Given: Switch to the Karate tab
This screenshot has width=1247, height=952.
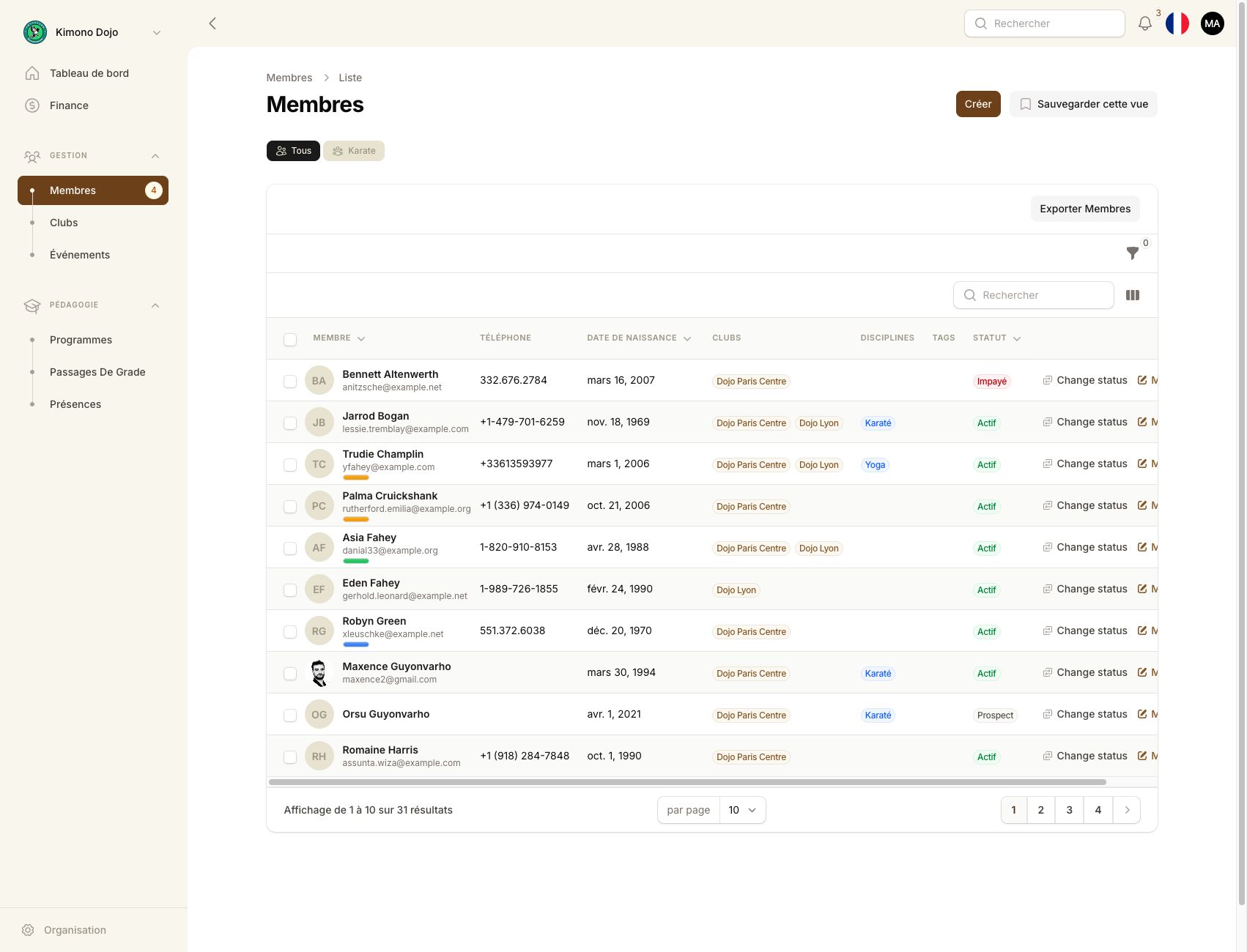Looking at the screenshot, I should pyautogui.click(x=354, y=151).
